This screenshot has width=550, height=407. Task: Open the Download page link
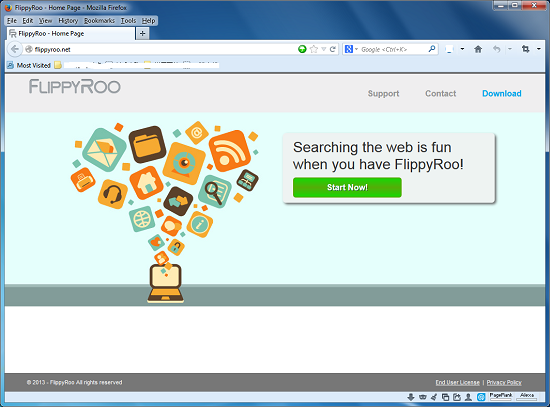(x=502, y=93)
